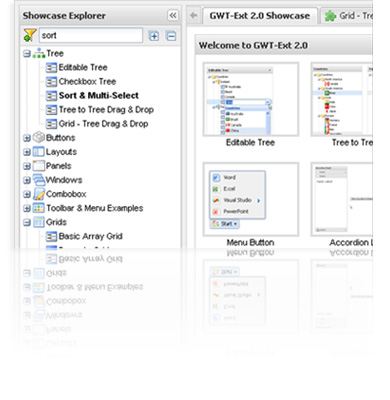Viewport: 390px width, 400px height.
Task: Click Welcome to GWT-Ext 2.0 heading
Action: pyautogui.click(x=253, y=45)
